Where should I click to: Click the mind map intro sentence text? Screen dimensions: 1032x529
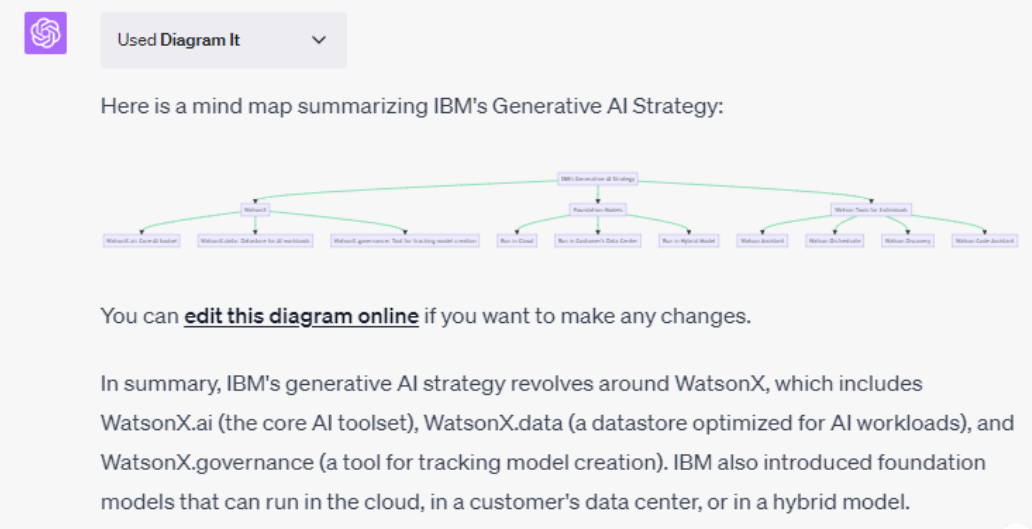coord(411,106)
